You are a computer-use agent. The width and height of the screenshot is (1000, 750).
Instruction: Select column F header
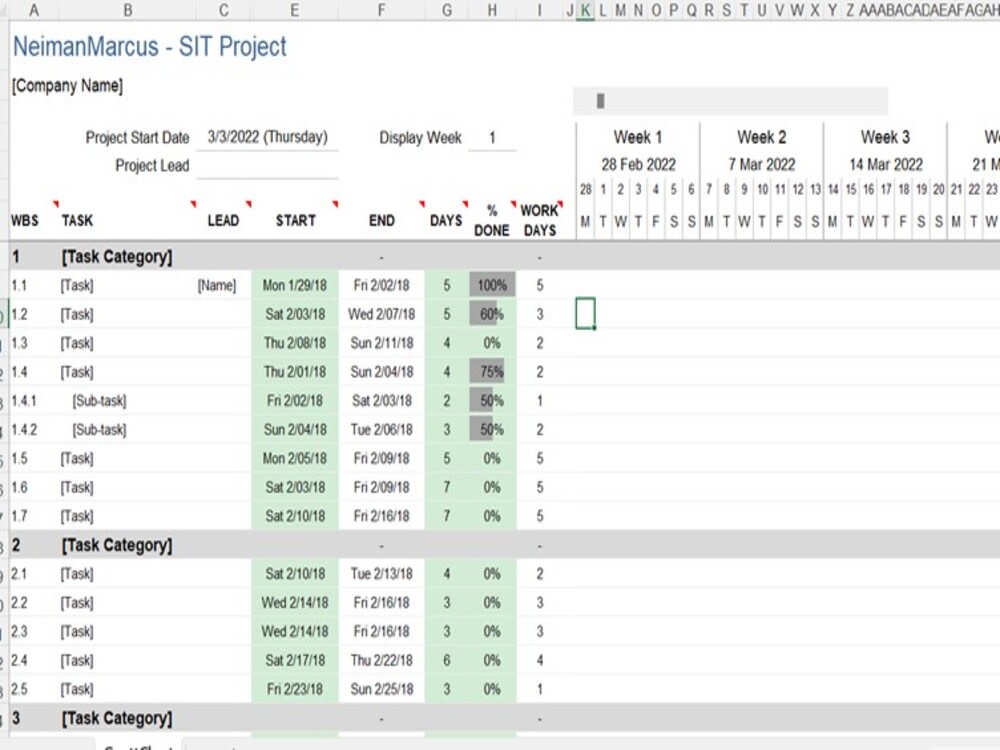pyautogui.click(x=381, y=10)
